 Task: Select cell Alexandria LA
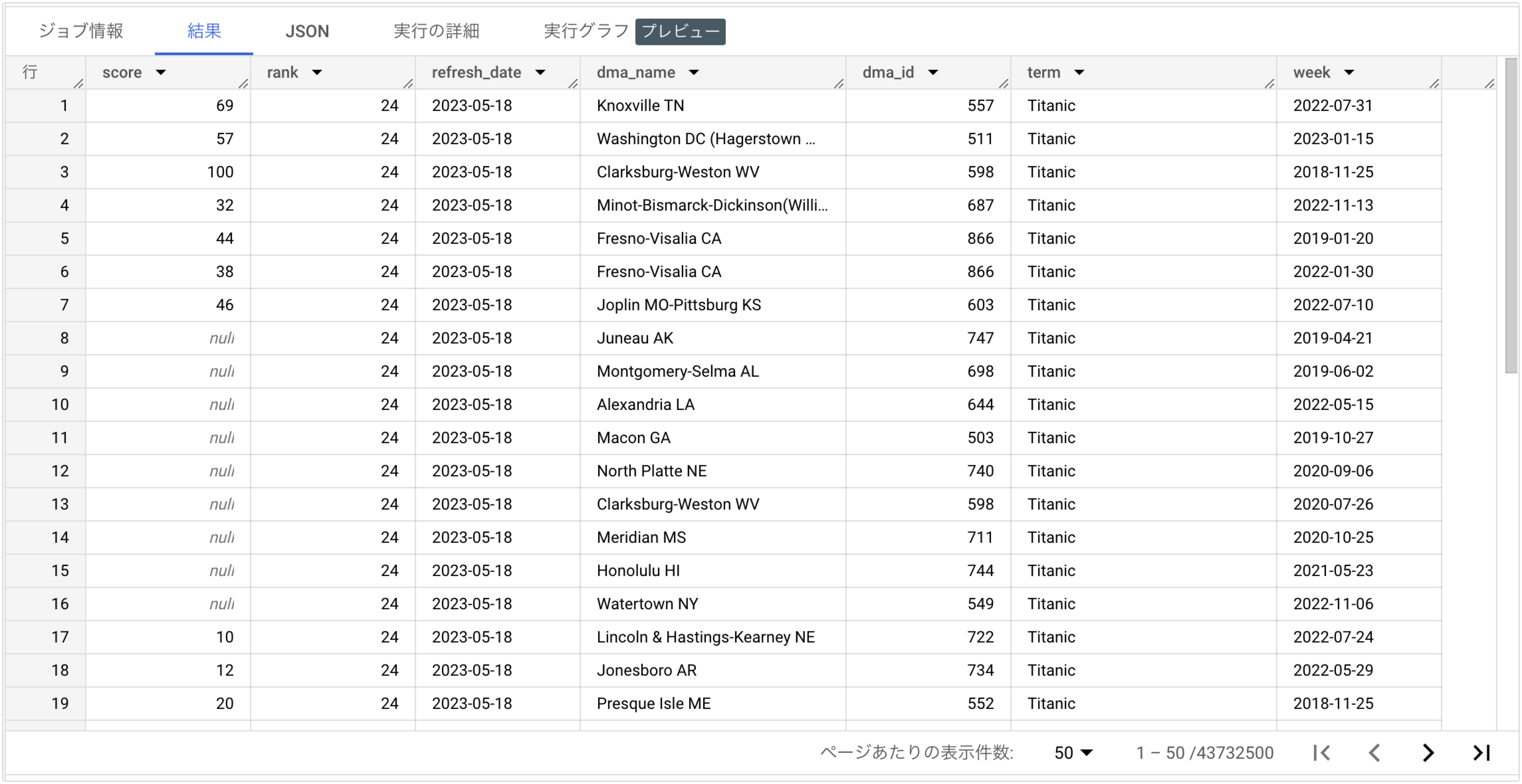coord(712,405)
